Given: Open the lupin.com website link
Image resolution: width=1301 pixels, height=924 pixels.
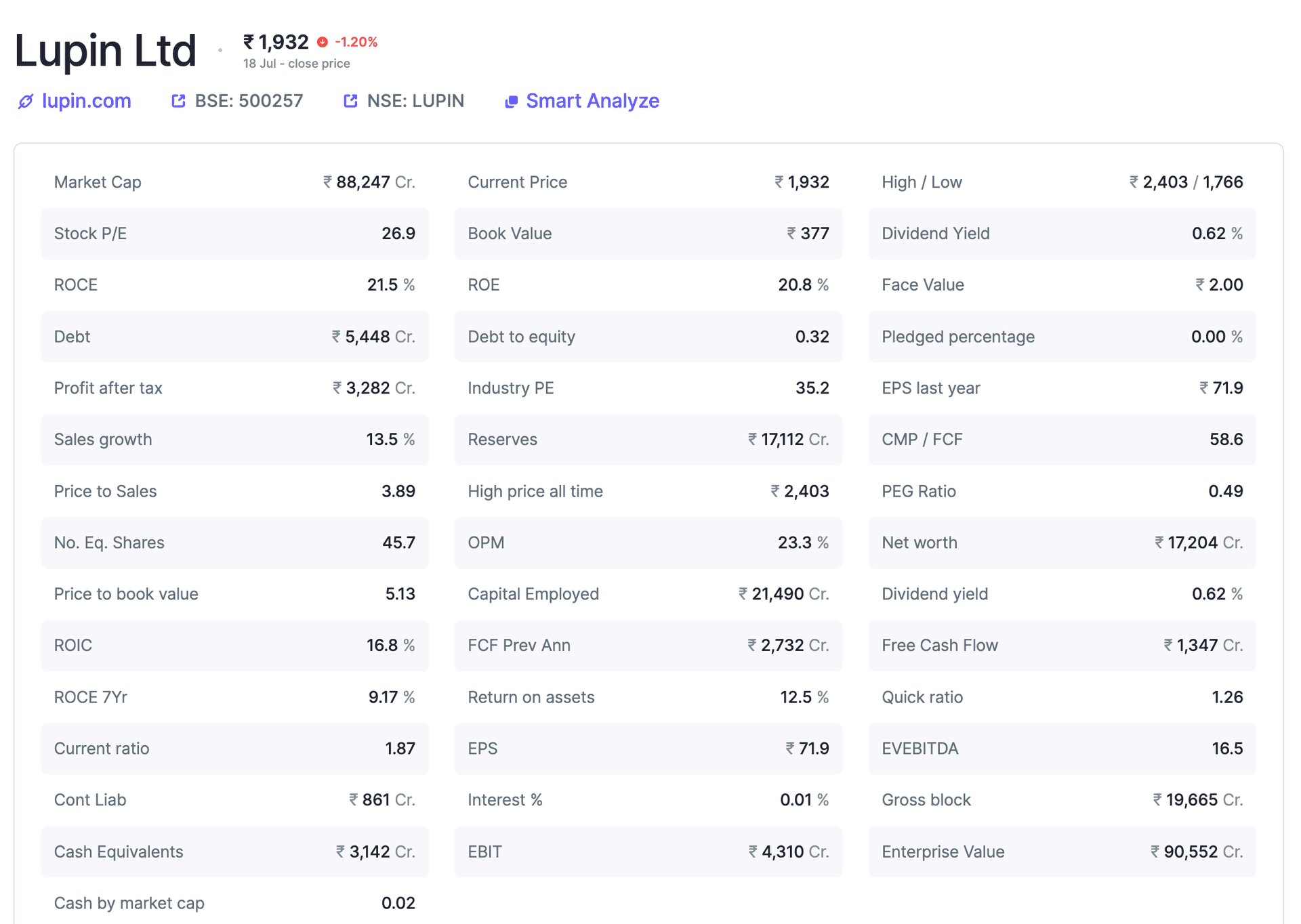Looking at the screenshot, I should (x=86, y=101).
